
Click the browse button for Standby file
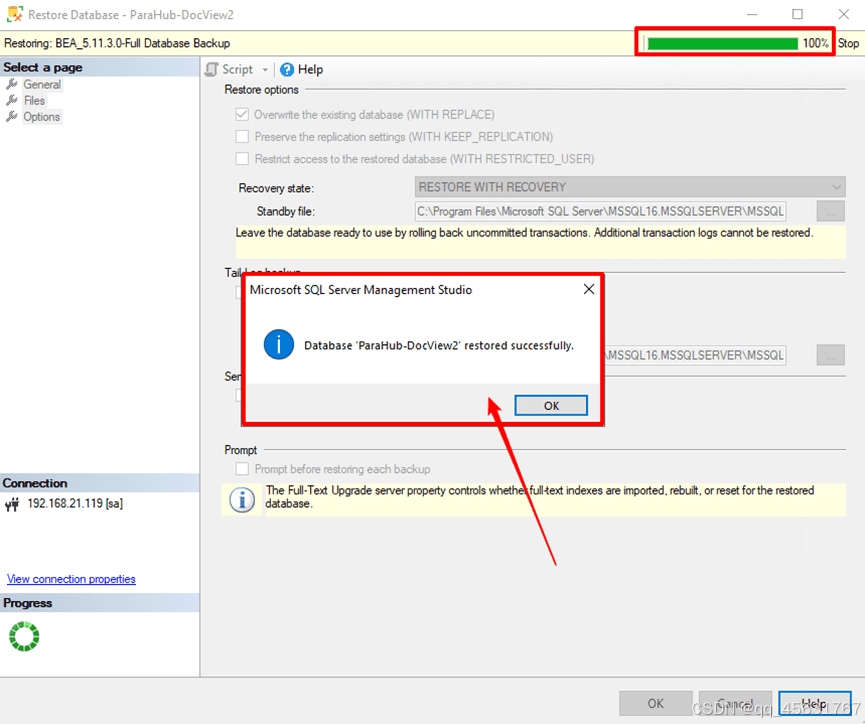830,211
